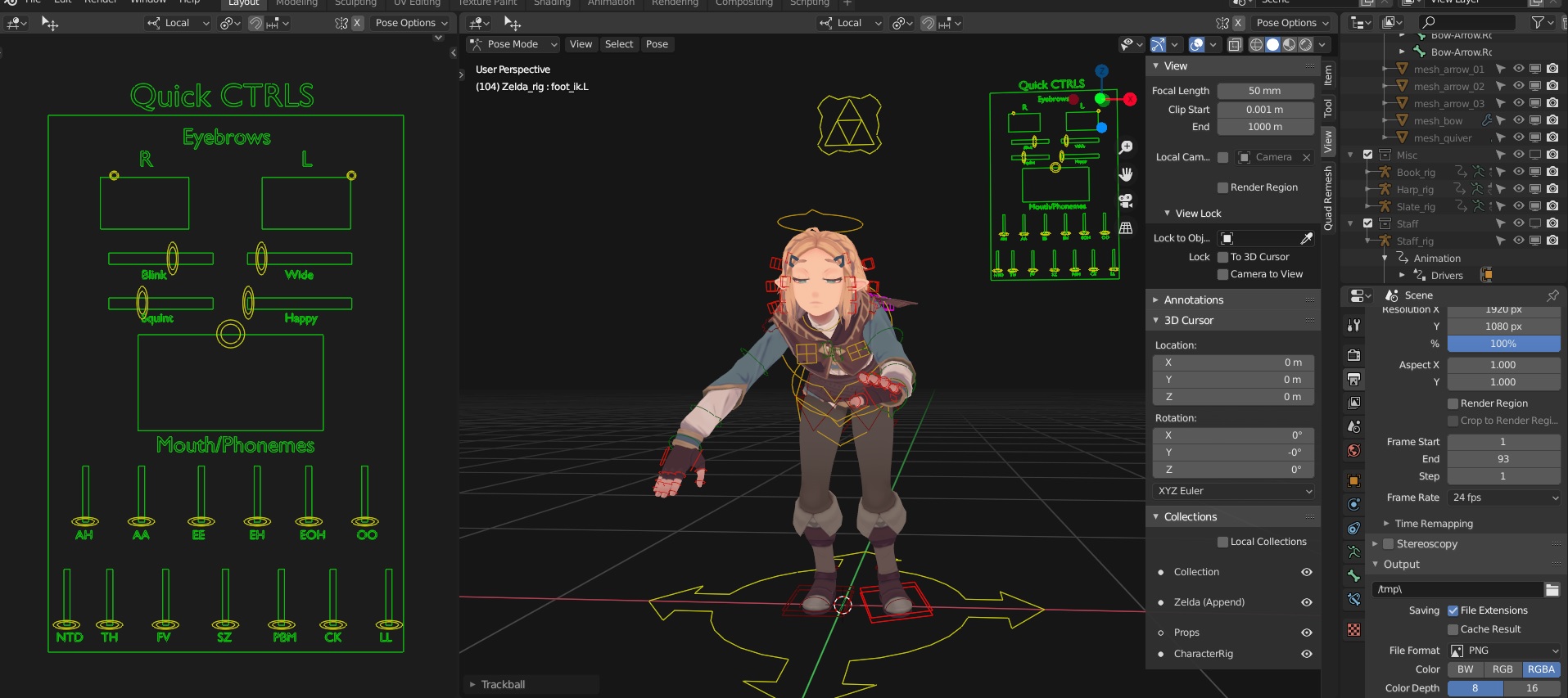Open the Pose menu in viewport header
The height and width of the screenshot is (698, 1568).
657,44
